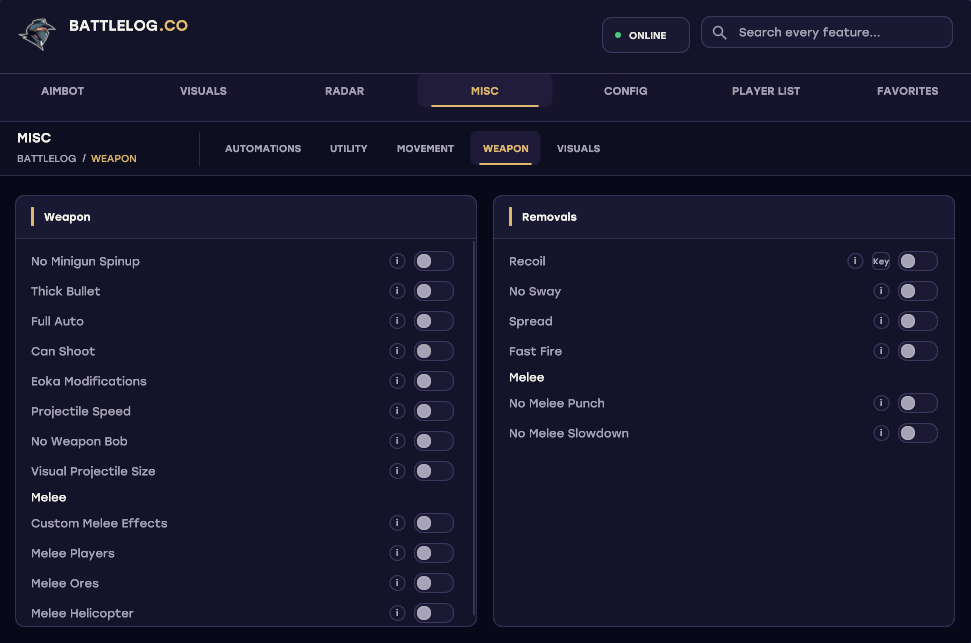Click the Battlelog helmet logo icon

point(37,34)
